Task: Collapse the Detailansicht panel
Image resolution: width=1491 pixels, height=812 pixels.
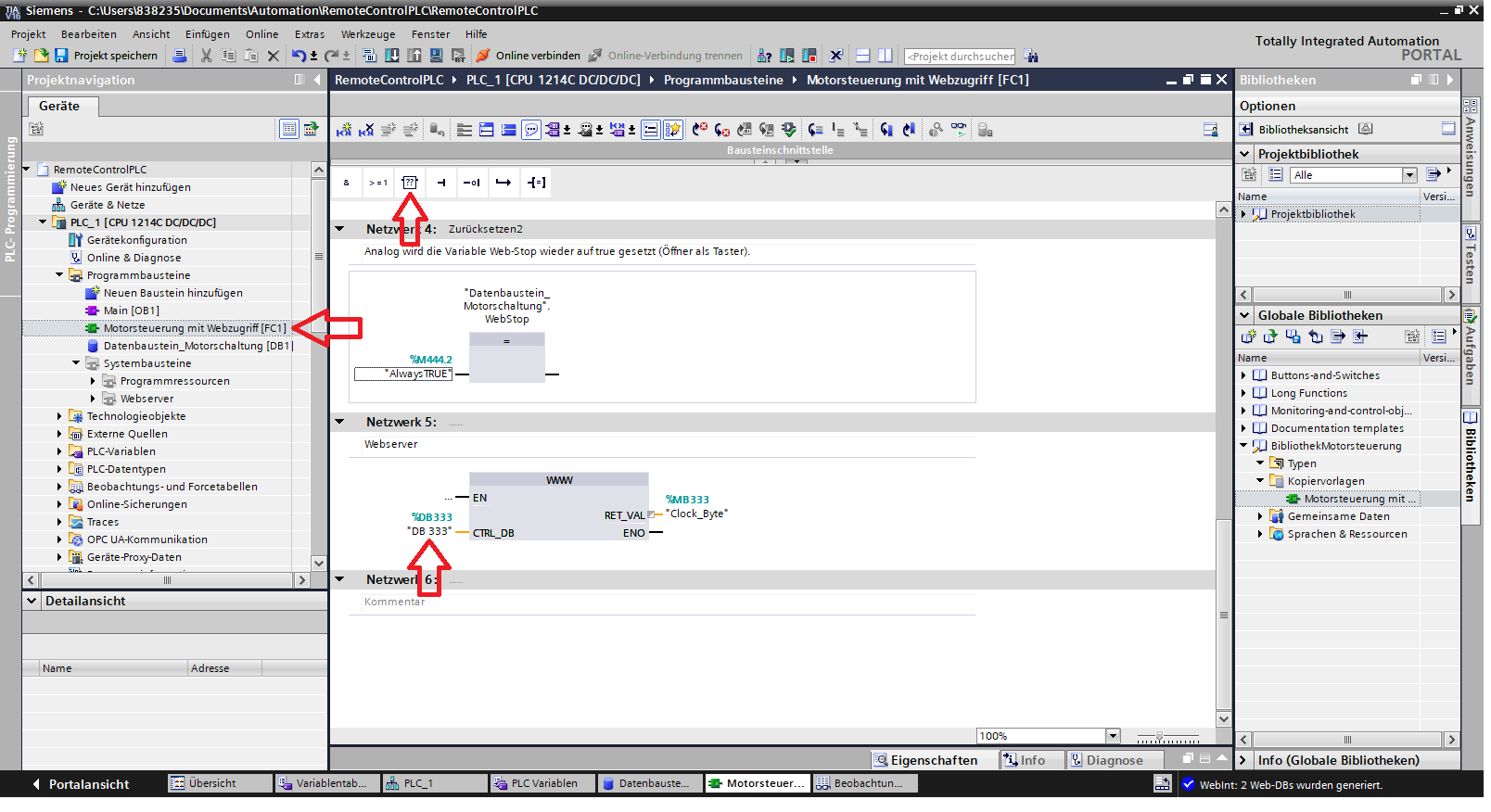Action: coord(32,601)
